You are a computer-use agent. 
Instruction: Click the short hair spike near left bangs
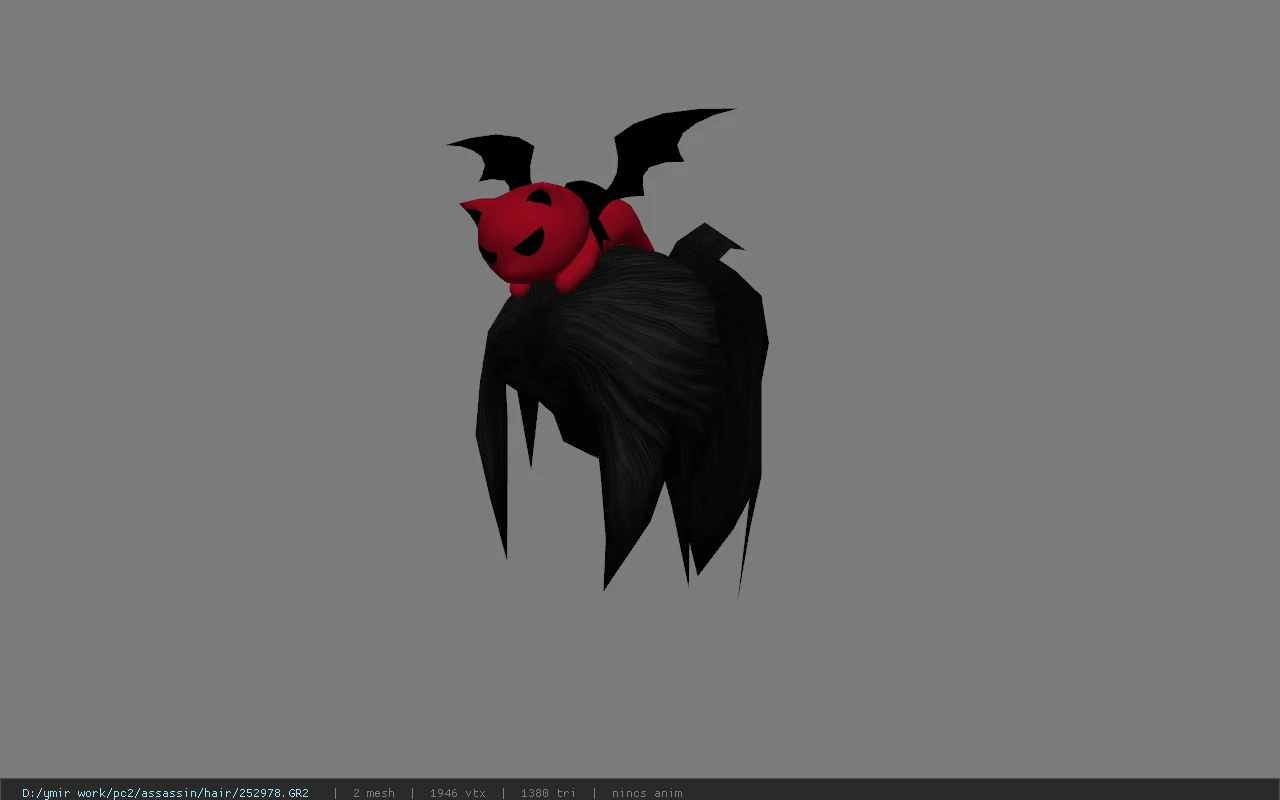pos(528,428)
